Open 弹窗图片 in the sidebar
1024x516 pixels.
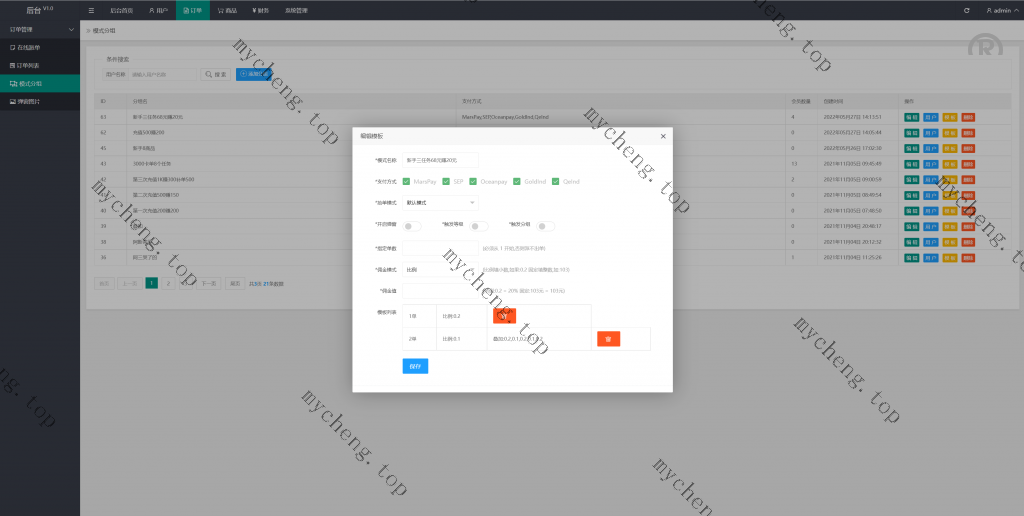coord(29,102)
